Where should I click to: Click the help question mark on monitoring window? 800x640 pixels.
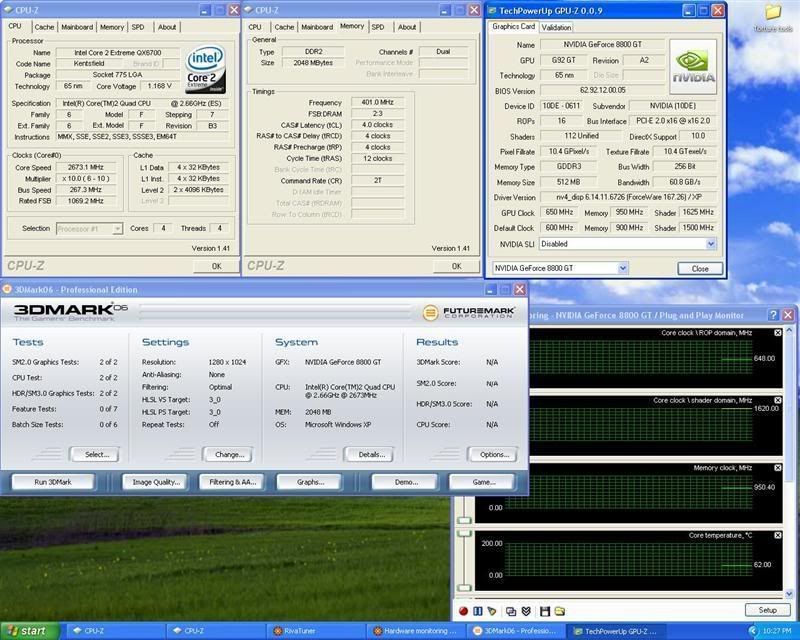772,315
